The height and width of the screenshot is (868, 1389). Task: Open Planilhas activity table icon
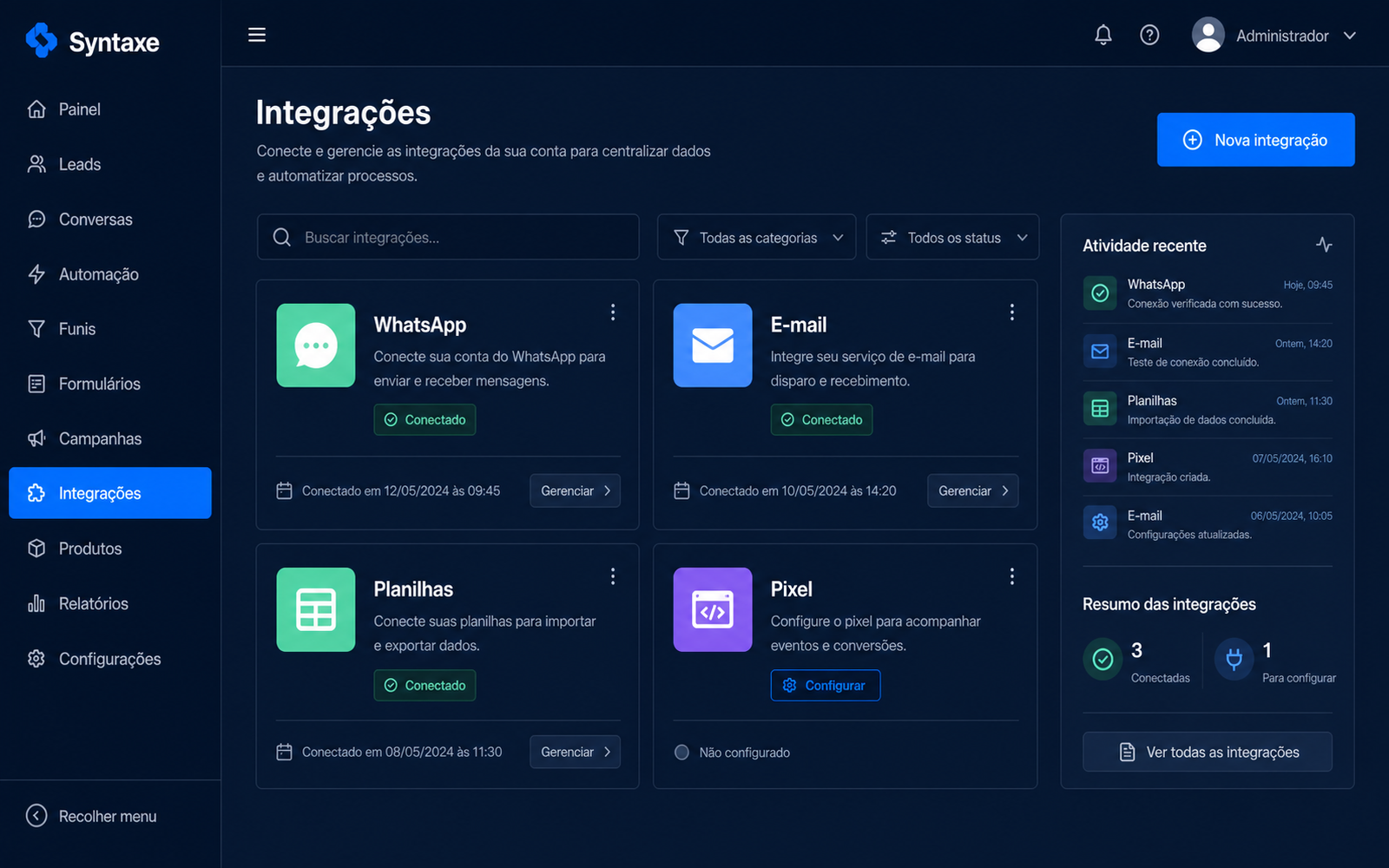point(1100,409)
